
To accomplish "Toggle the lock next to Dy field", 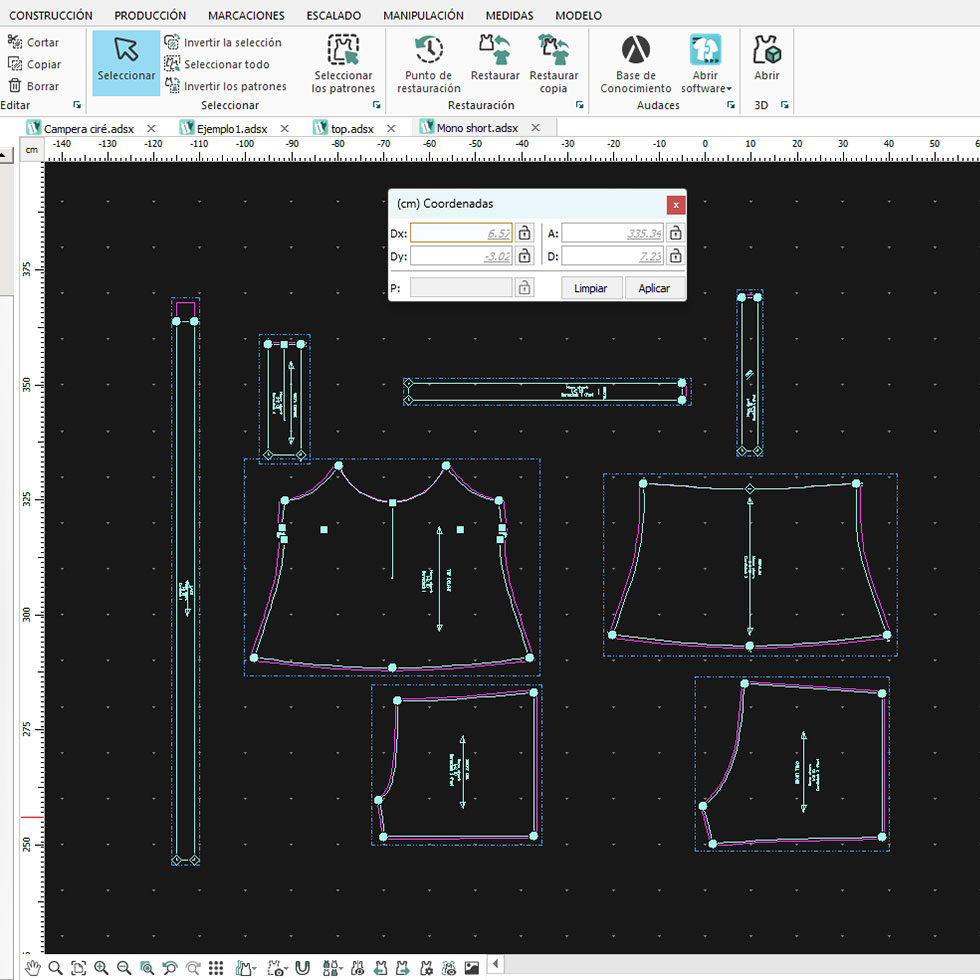I will click(x=524, y=256).
